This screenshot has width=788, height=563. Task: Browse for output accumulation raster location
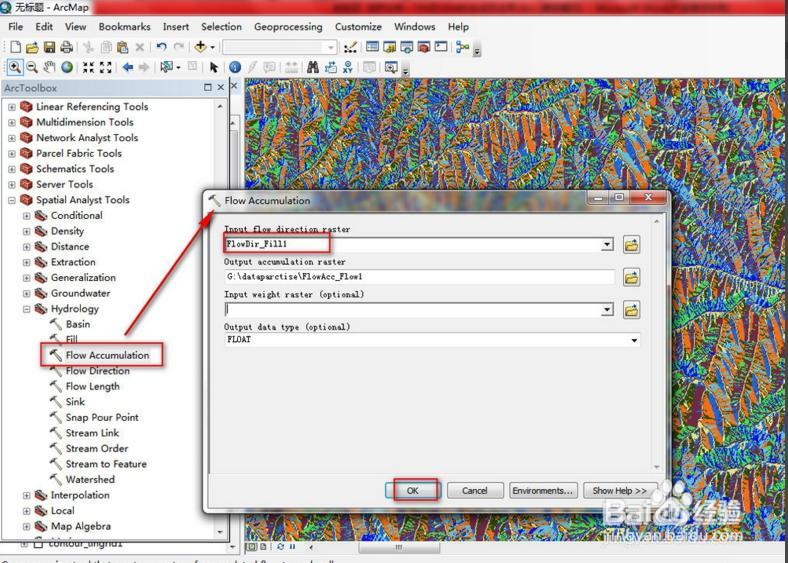click(631, 277)
